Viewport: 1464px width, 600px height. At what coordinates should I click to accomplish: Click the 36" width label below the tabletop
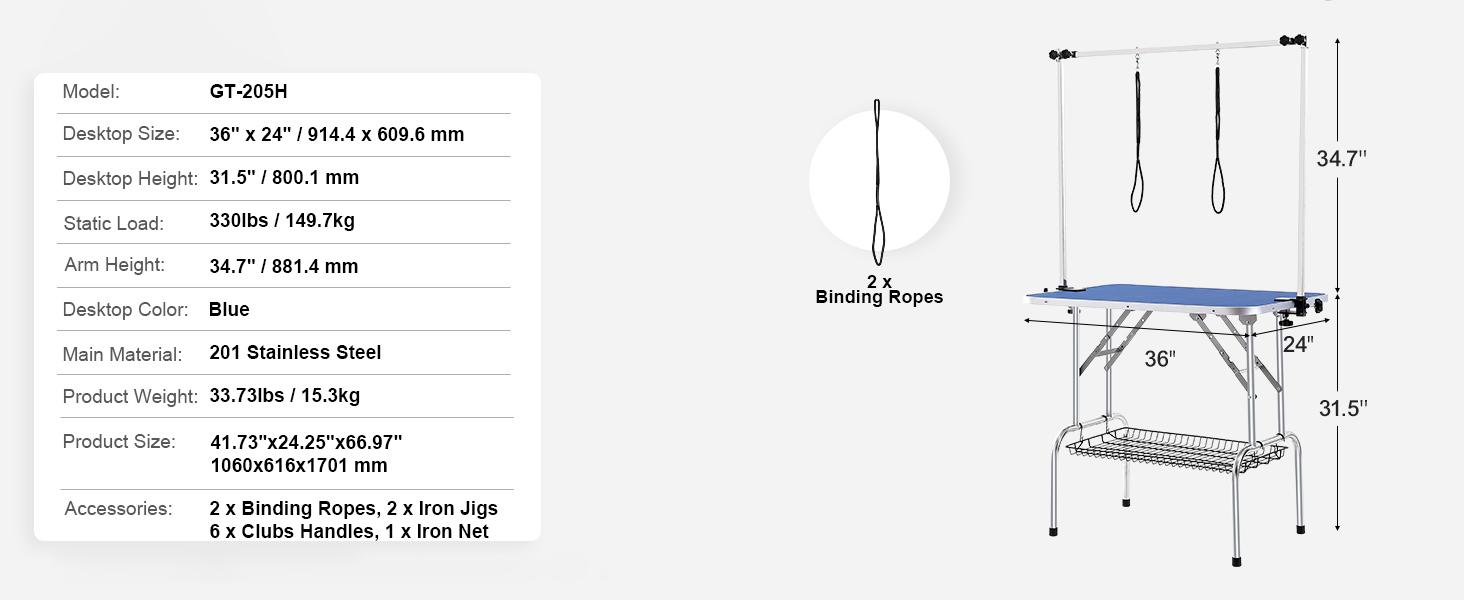tap(1160, 359)
